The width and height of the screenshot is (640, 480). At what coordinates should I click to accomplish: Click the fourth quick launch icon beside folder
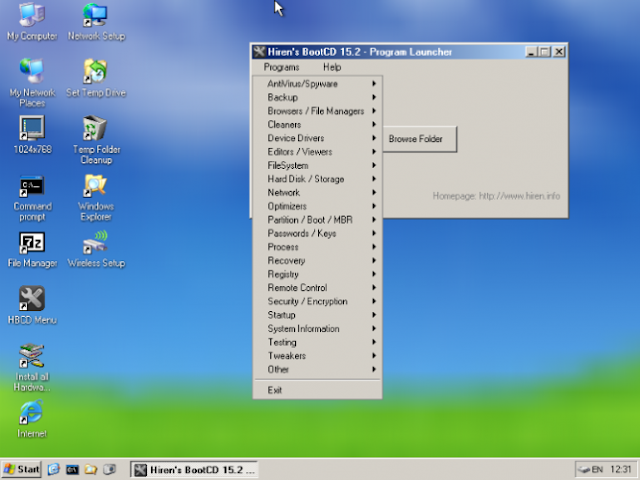point(109,469)
